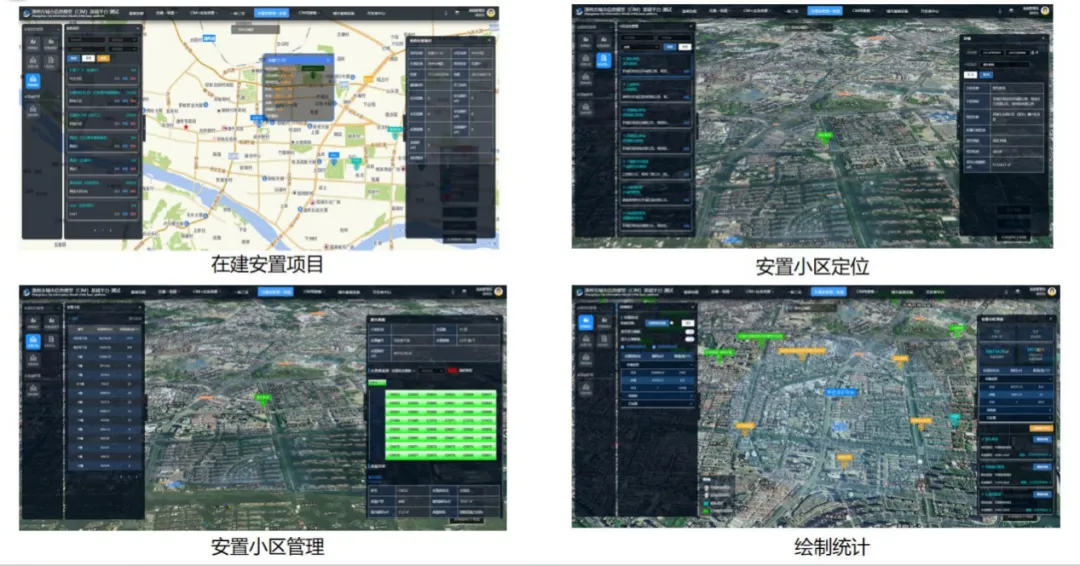Click the orange filter button in 在建安置项目 list panel
Viewport: 1080px width, 566px height.
(103, 58)
